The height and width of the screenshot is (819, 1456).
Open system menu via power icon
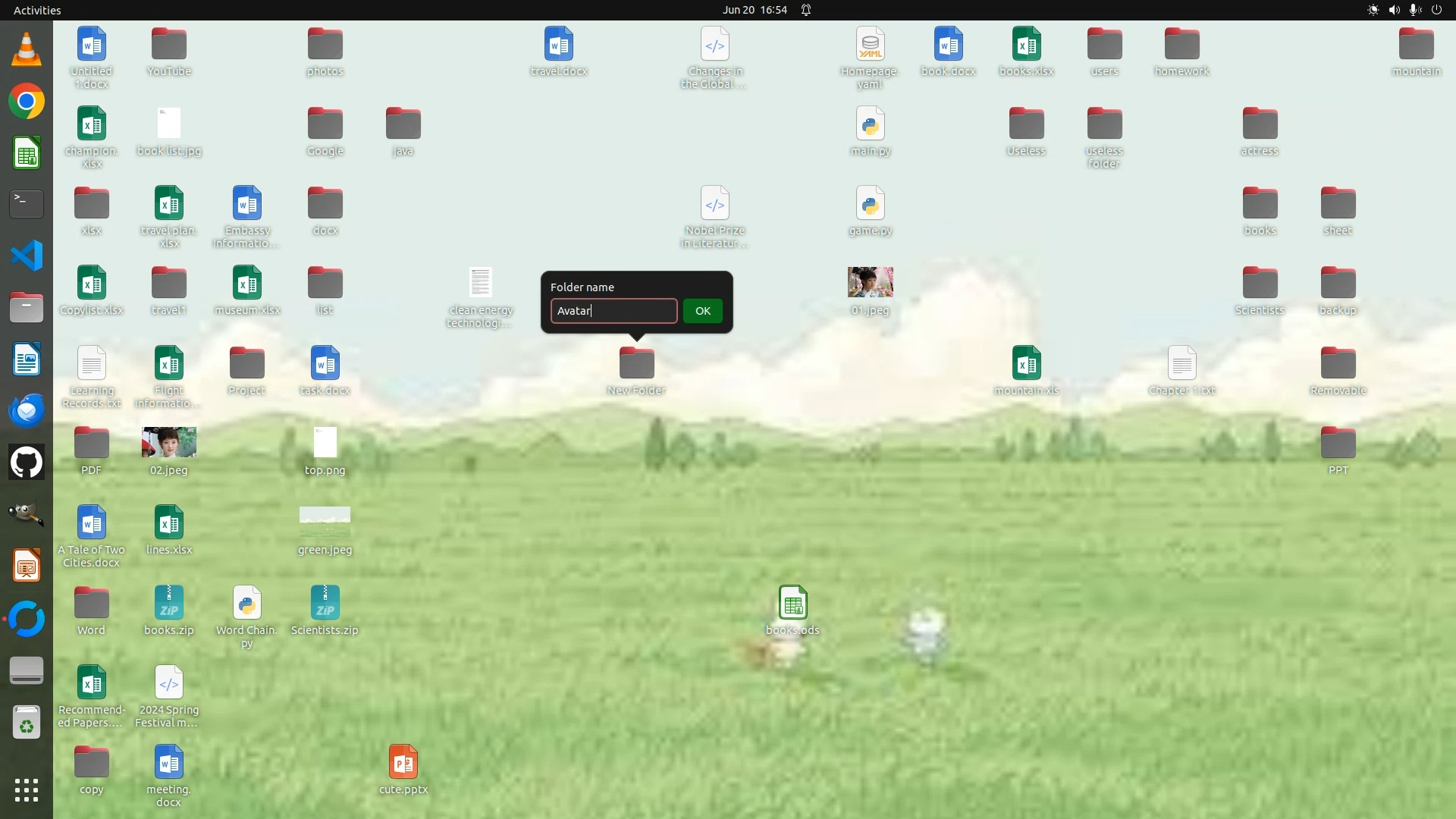coord(1436,10)
